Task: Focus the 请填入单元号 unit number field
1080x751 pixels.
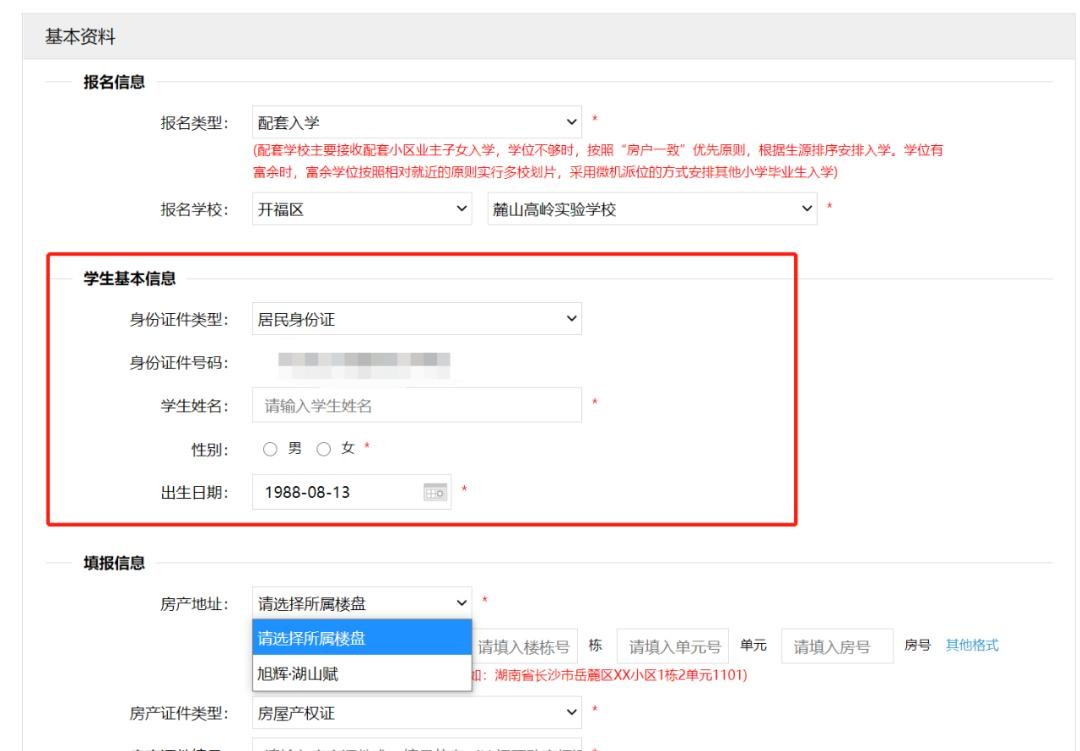Action: [x=674, y=647]
